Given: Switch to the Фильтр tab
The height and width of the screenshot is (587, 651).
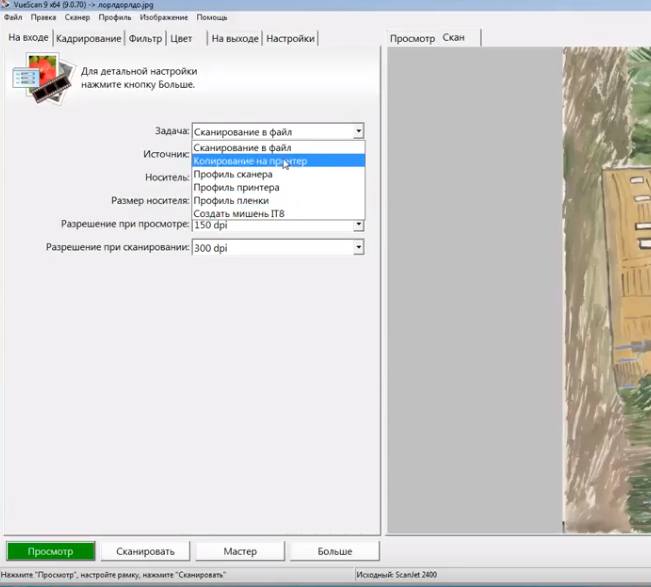Looking at the screenshot, I should (145, 39).
